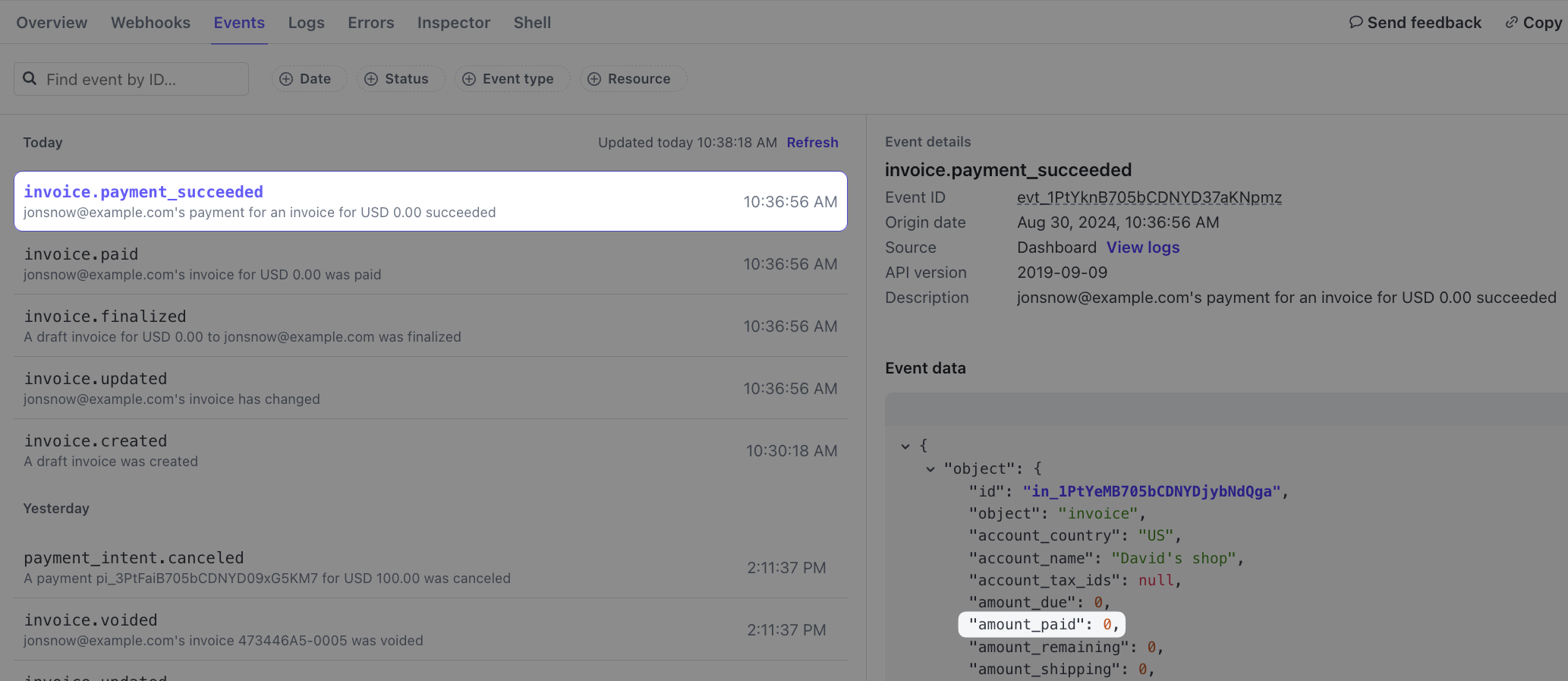Collapse the root JSON object chevron
This screenshot has width=1568, height=681.
click(905, 446)
